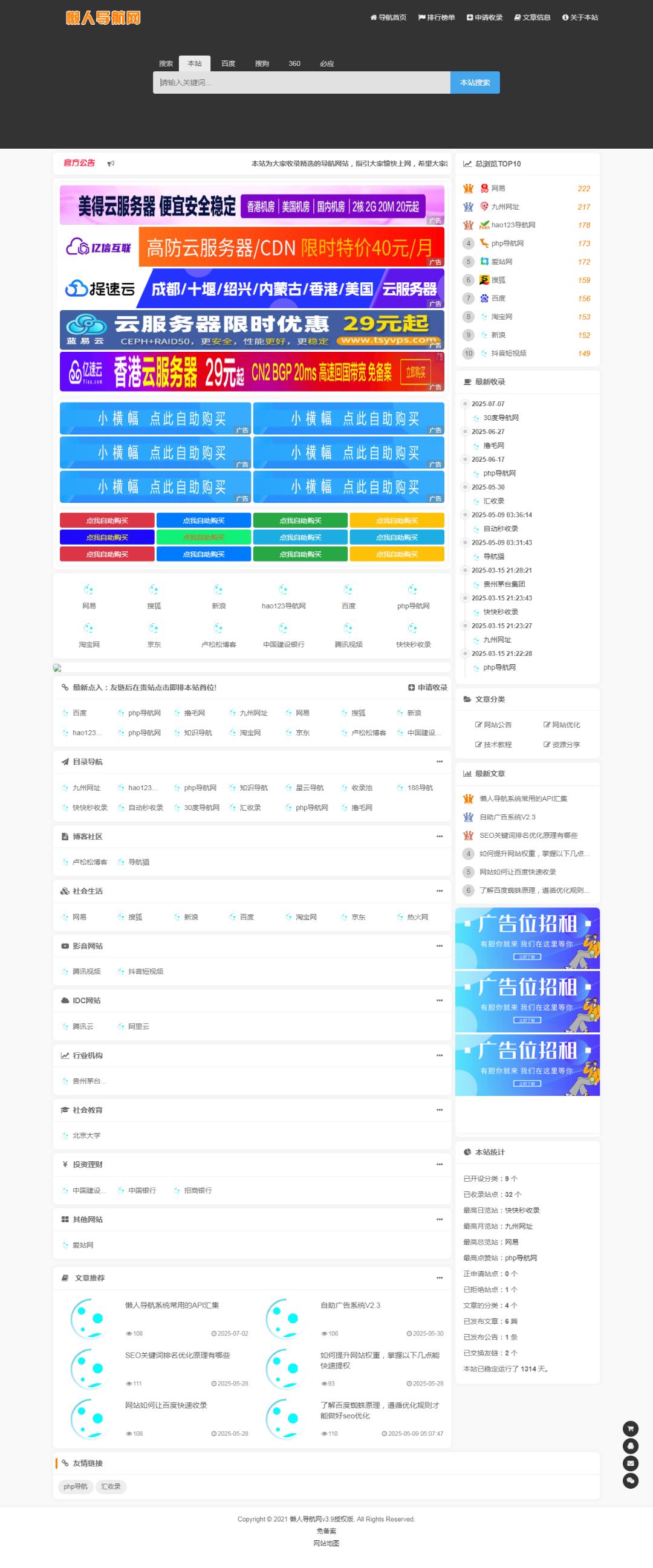Open 招商银行 under 投资理财
This screenshot has width=653, height=1568.
pyautogui.click(x=198, y=1191)
